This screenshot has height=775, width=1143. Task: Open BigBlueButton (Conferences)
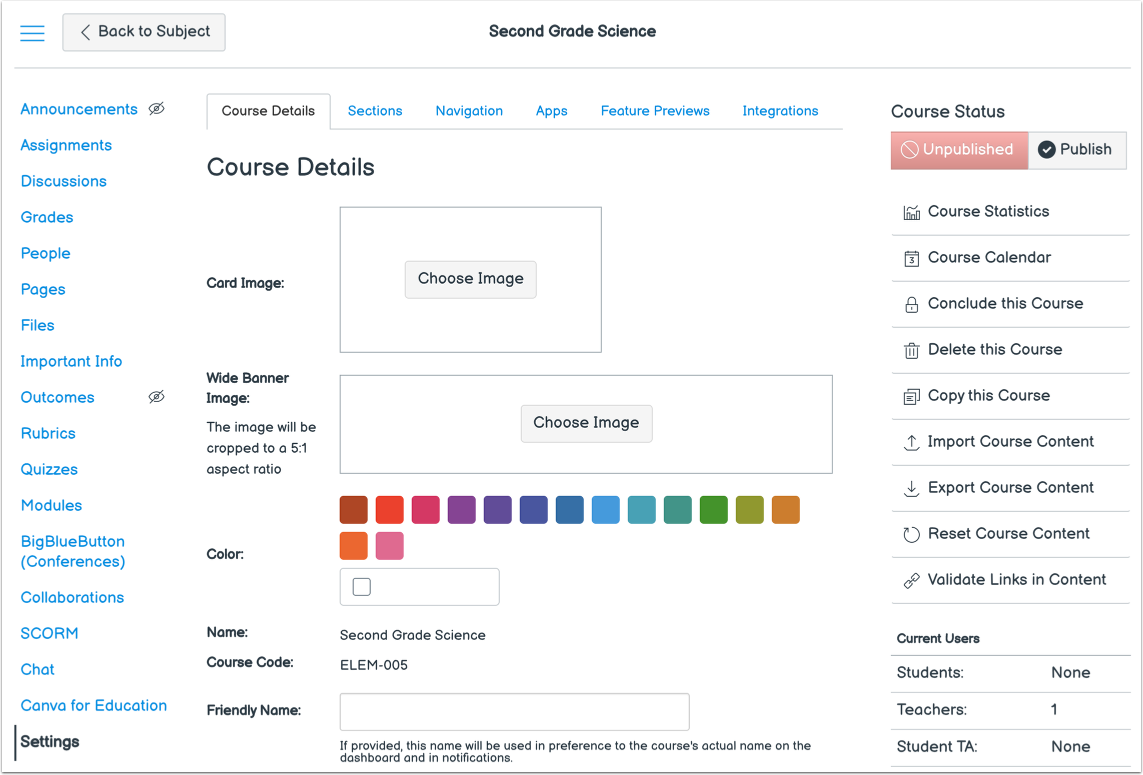(73, 551)
